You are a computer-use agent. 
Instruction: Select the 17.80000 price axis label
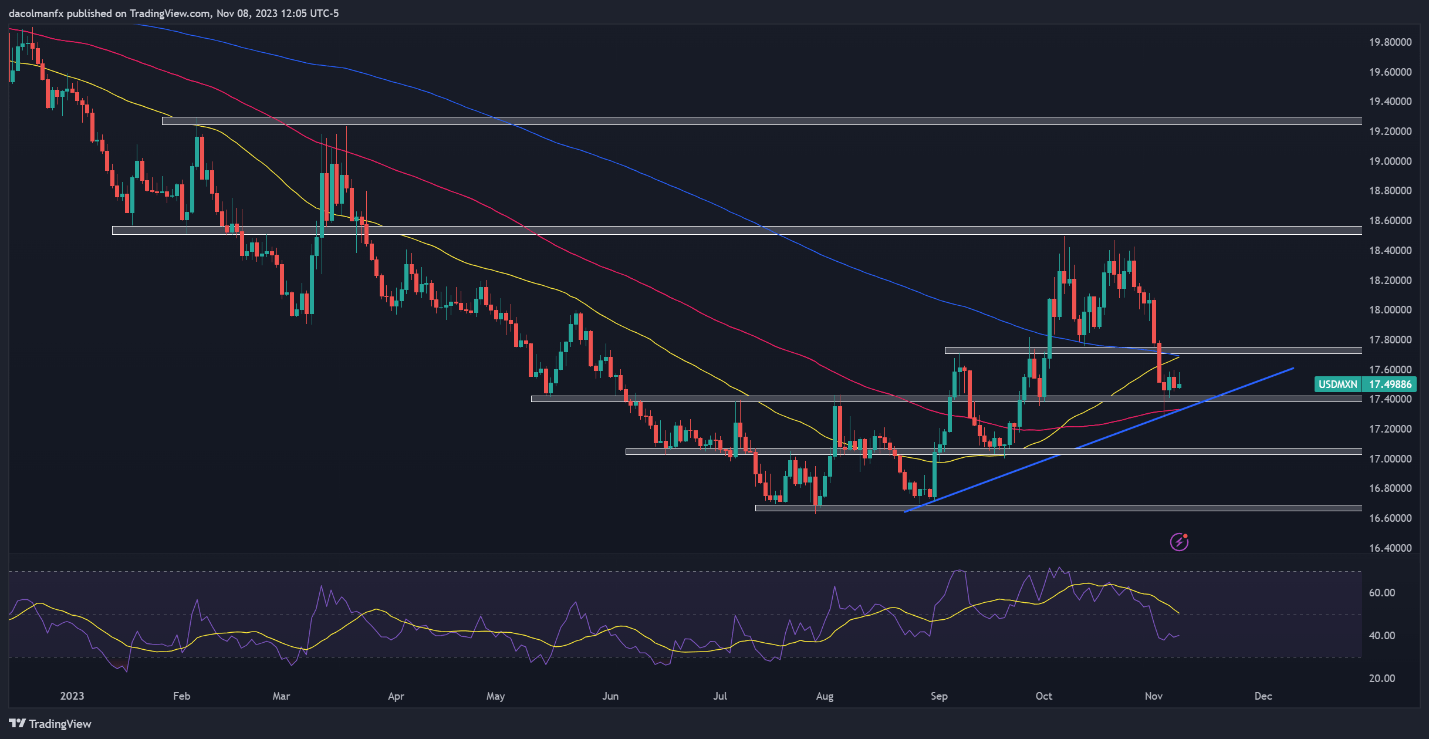tap(1391, 340)
